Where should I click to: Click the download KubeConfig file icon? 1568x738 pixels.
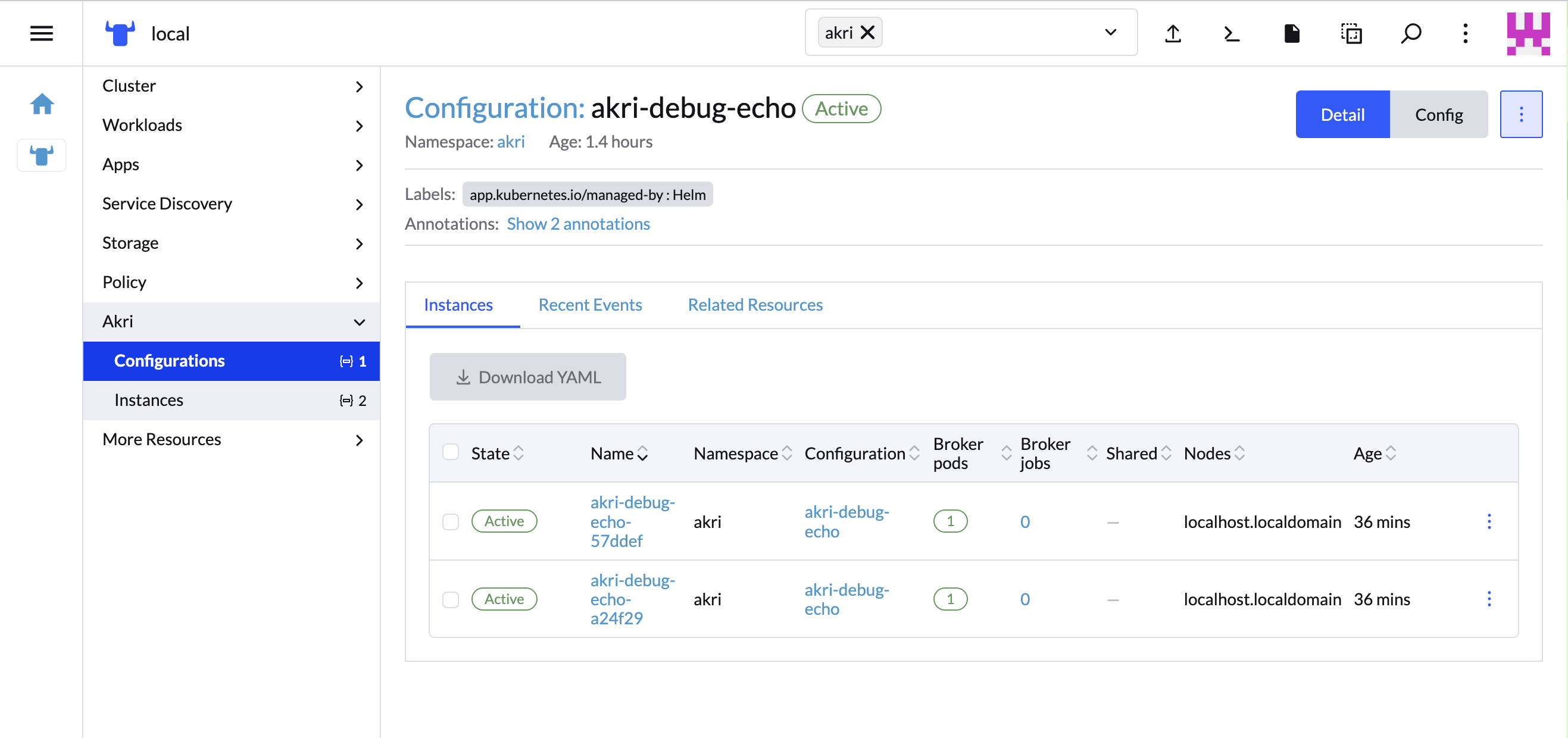point(1291,33)
